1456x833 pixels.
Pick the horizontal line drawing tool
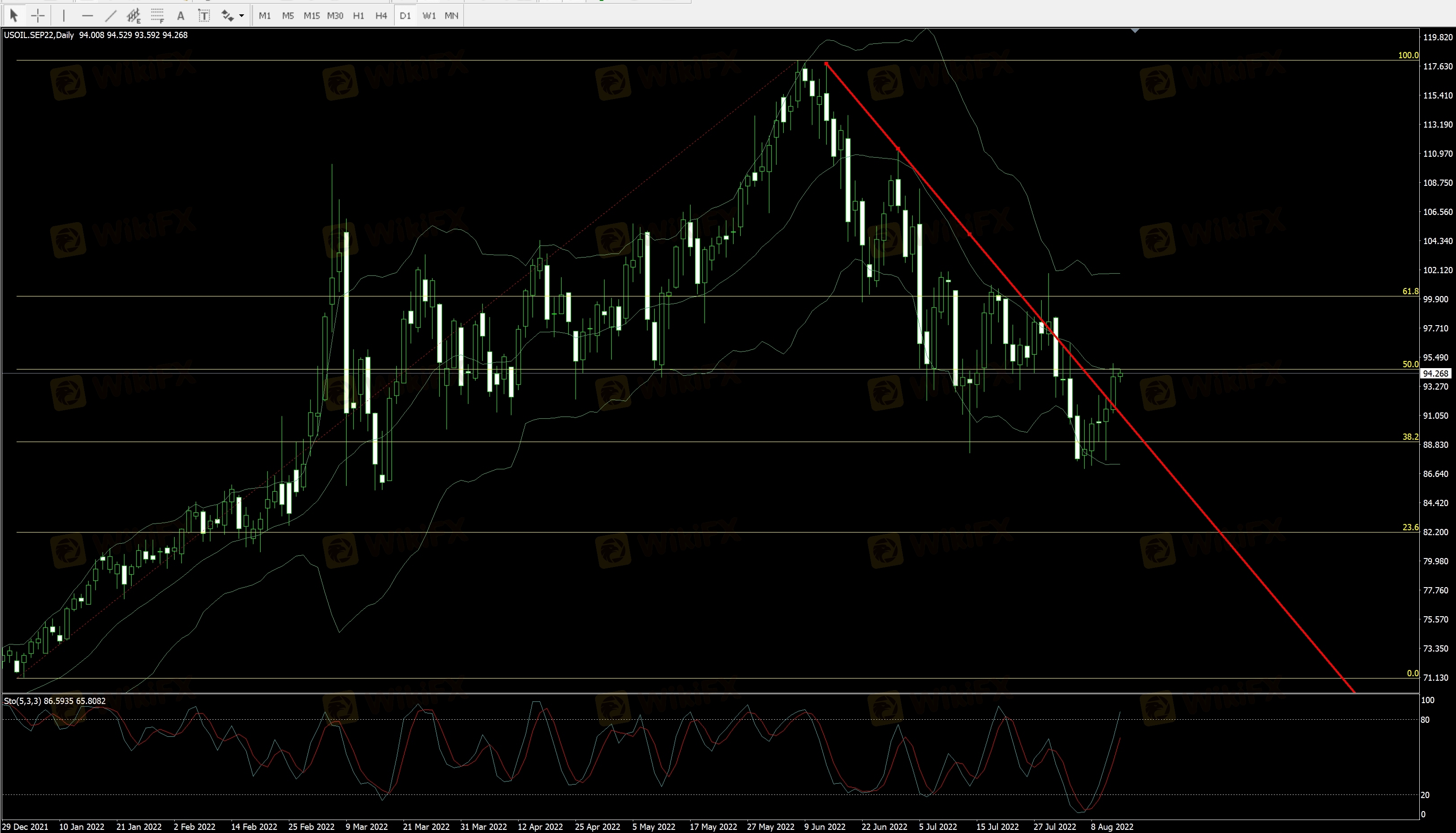pyautogui.click(x=87, y=15)
